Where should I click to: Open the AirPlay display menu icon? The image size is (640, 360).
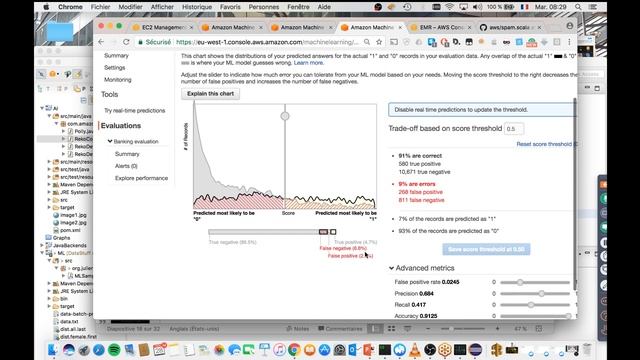click(463, 7)
